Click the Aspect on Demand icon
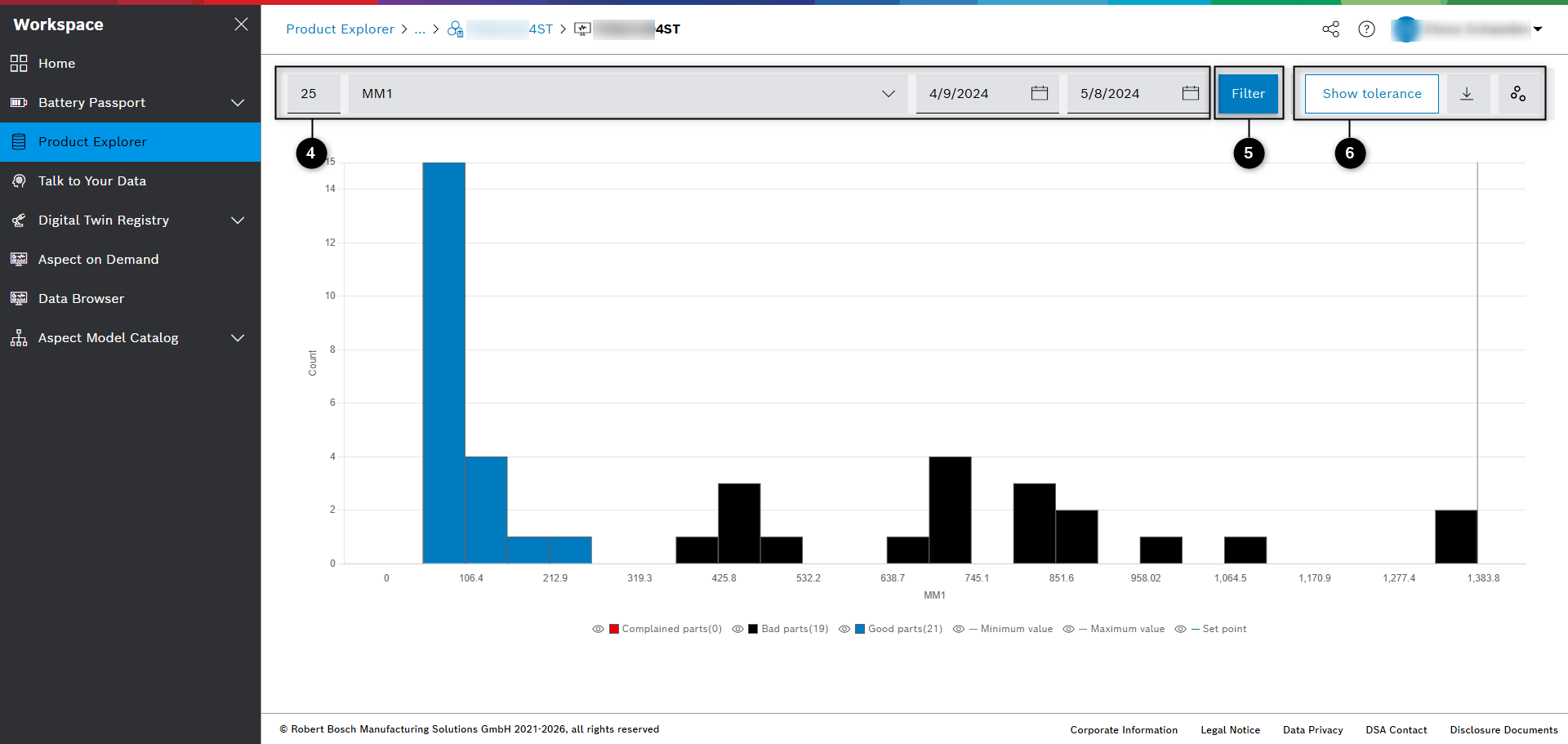The width and height of the screenshot is (1568, 744). coord(19,260)
